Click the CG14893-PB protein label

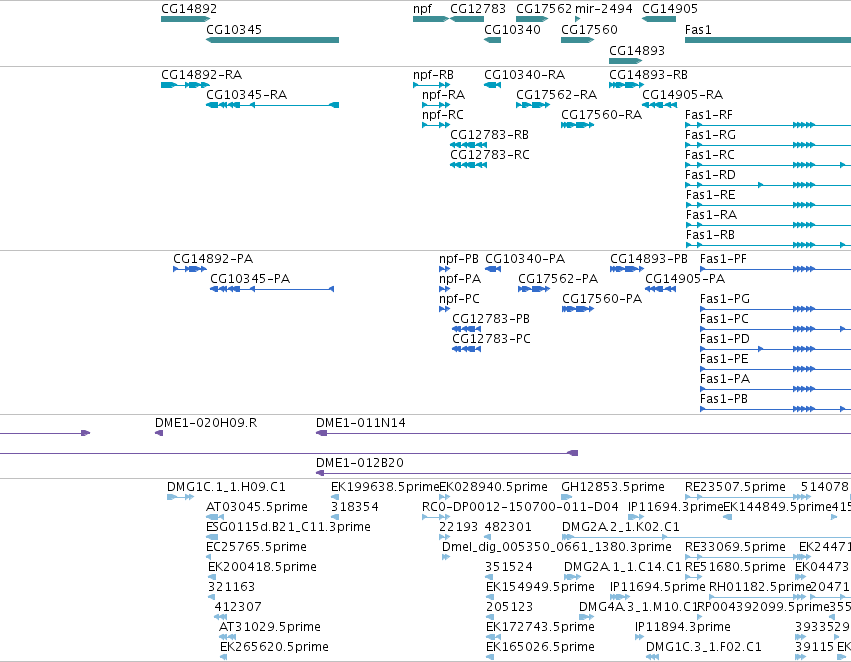[649, 258]
